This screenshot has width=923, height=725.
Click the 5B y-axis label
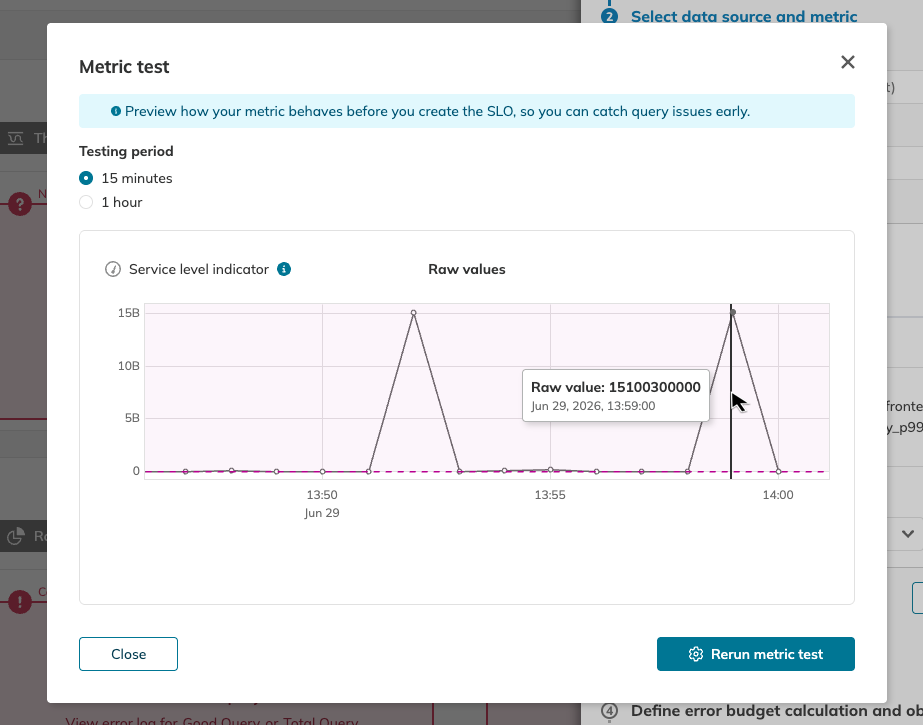[x=132, y=418]
